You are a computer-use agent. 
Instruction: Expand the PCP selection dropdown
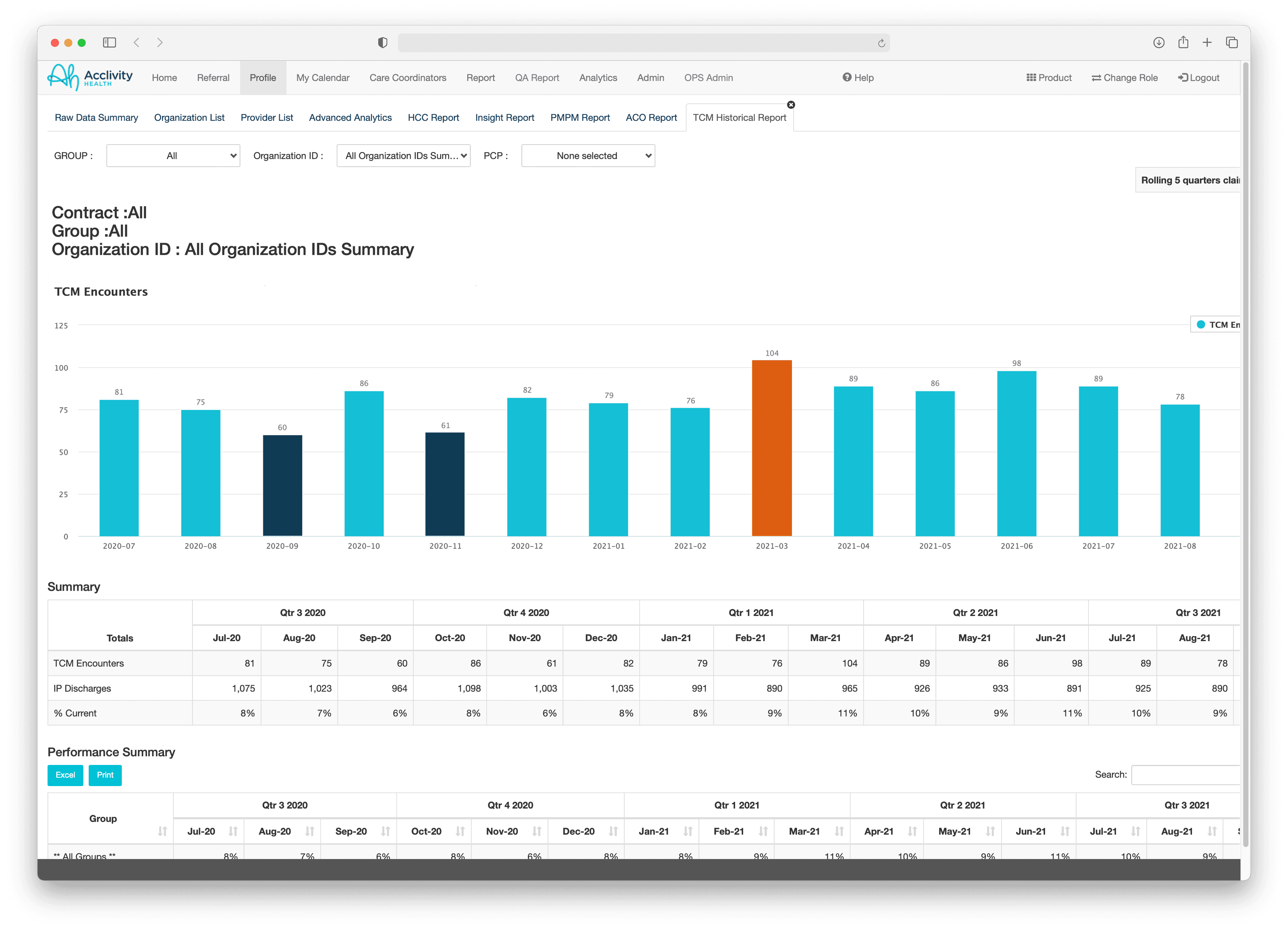click(x=588, y=155)
